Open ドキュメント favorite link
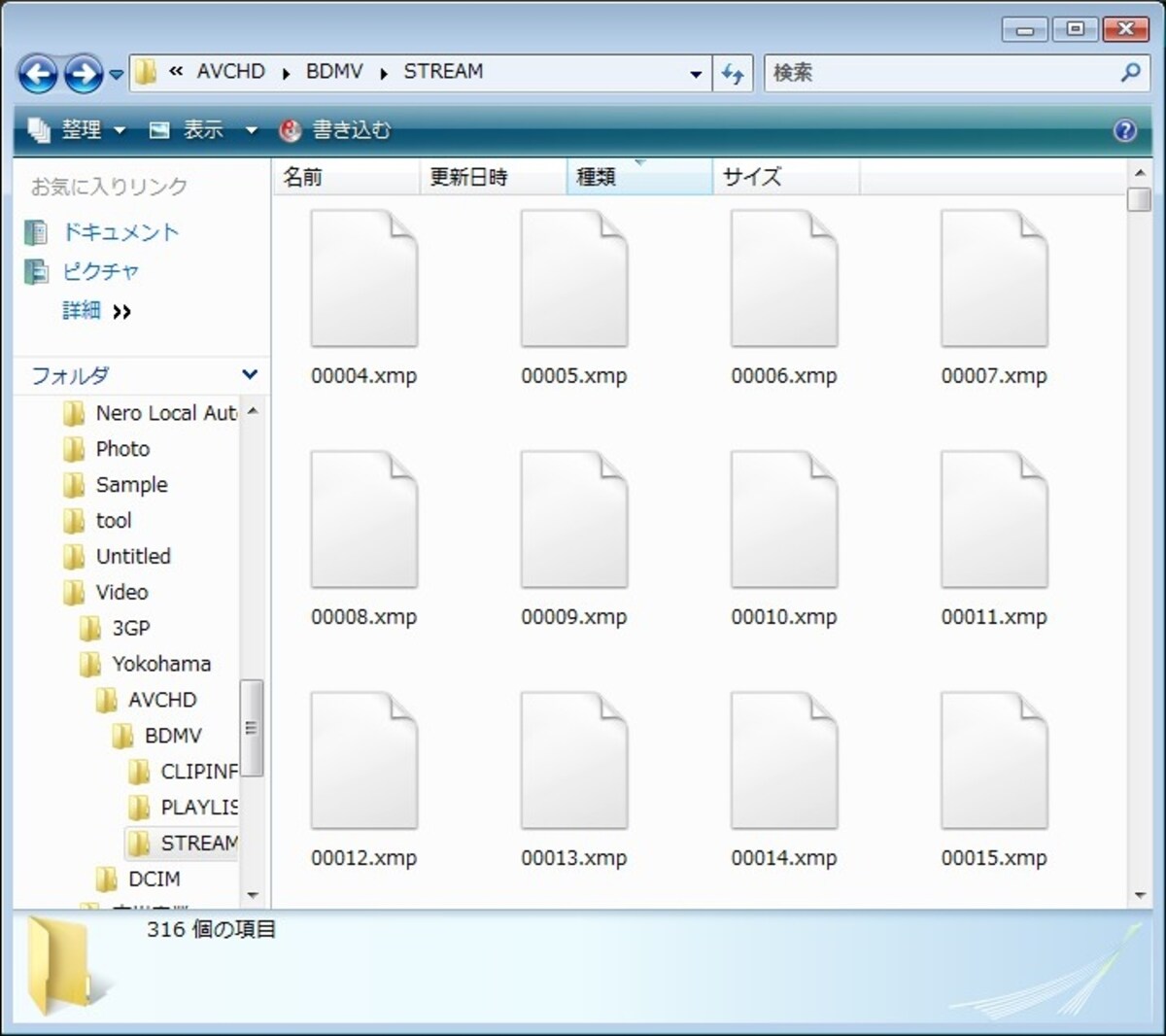This screenshot has width=1166, height=1036. [102, 232]
